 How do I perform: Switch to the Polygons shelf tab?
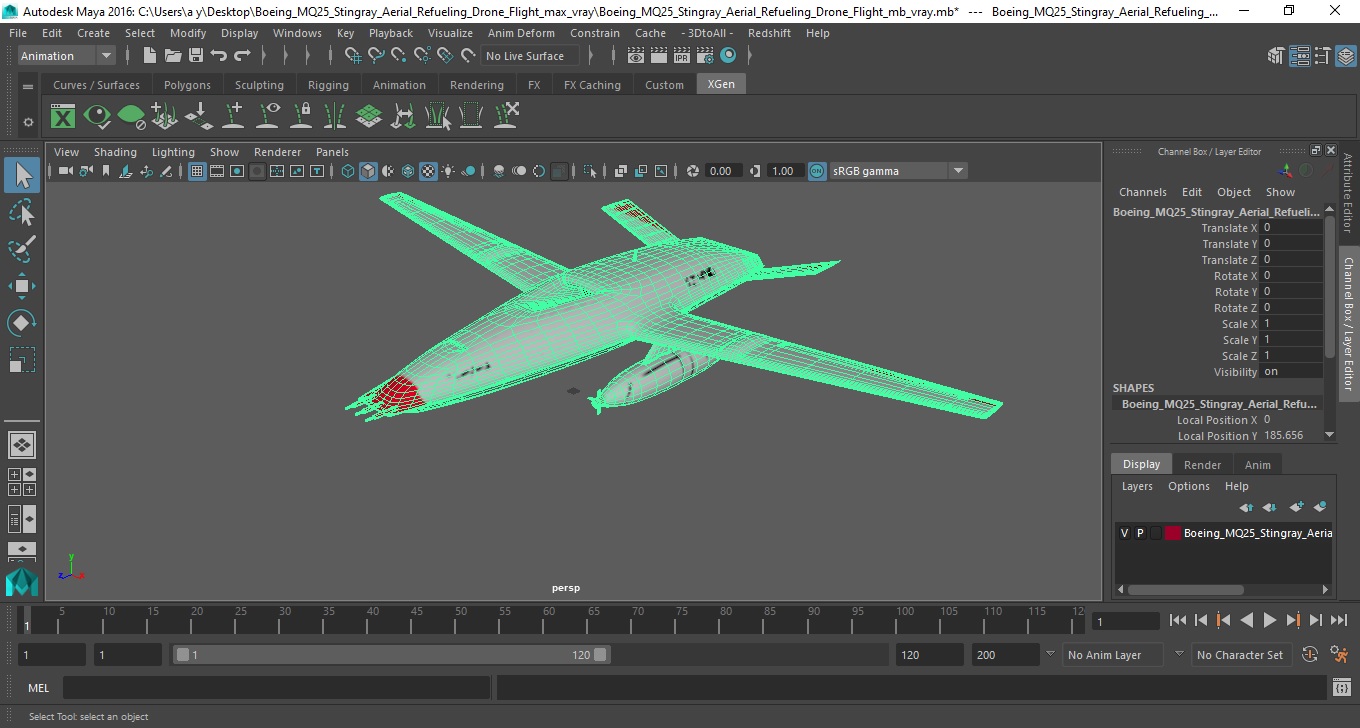(187, 85)
